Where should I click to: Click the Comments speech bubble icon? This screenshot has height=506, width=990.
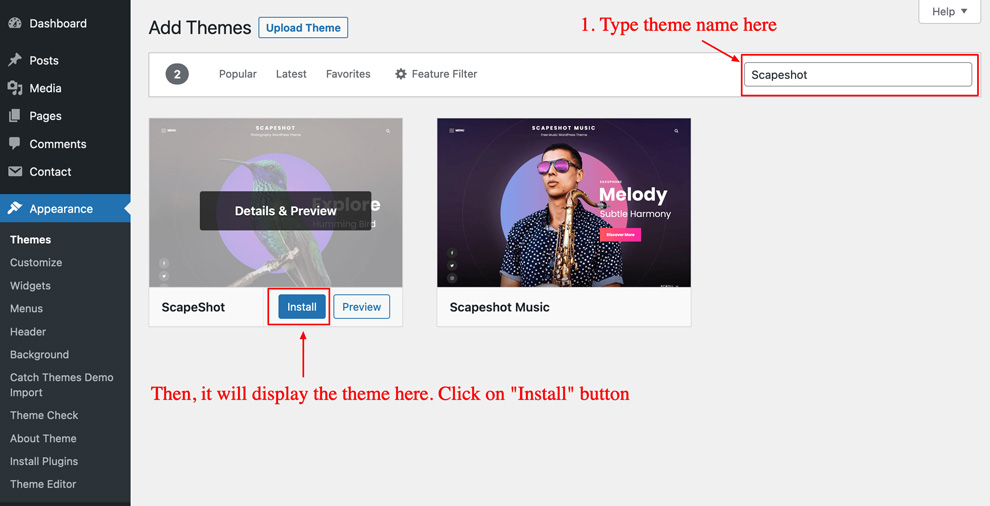15,144
